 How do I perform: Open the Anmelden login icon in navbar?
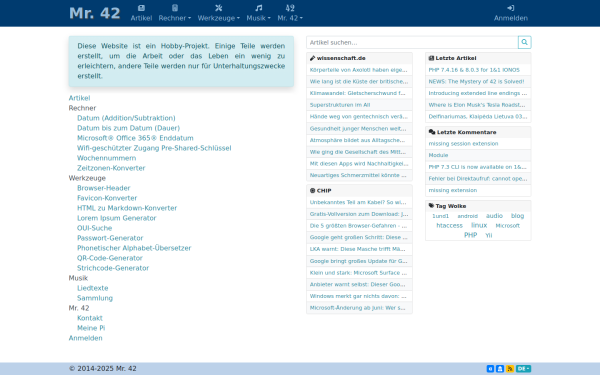pos(510,13)
